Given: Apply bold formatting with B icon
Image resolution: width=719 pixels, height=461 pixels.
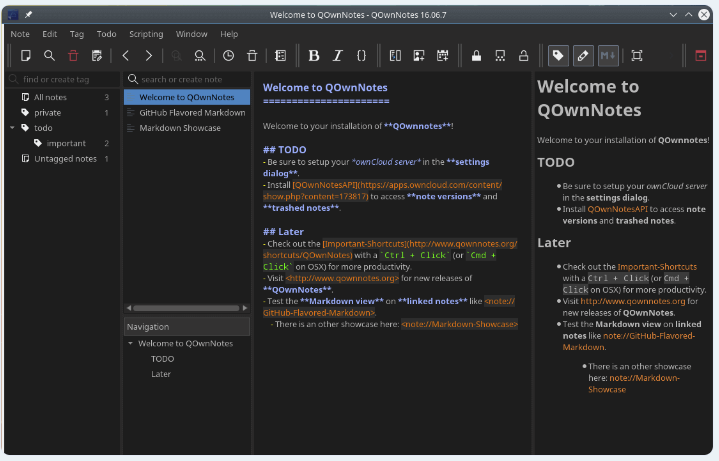Looking at the screenshot, I should (x=314, y=56).
